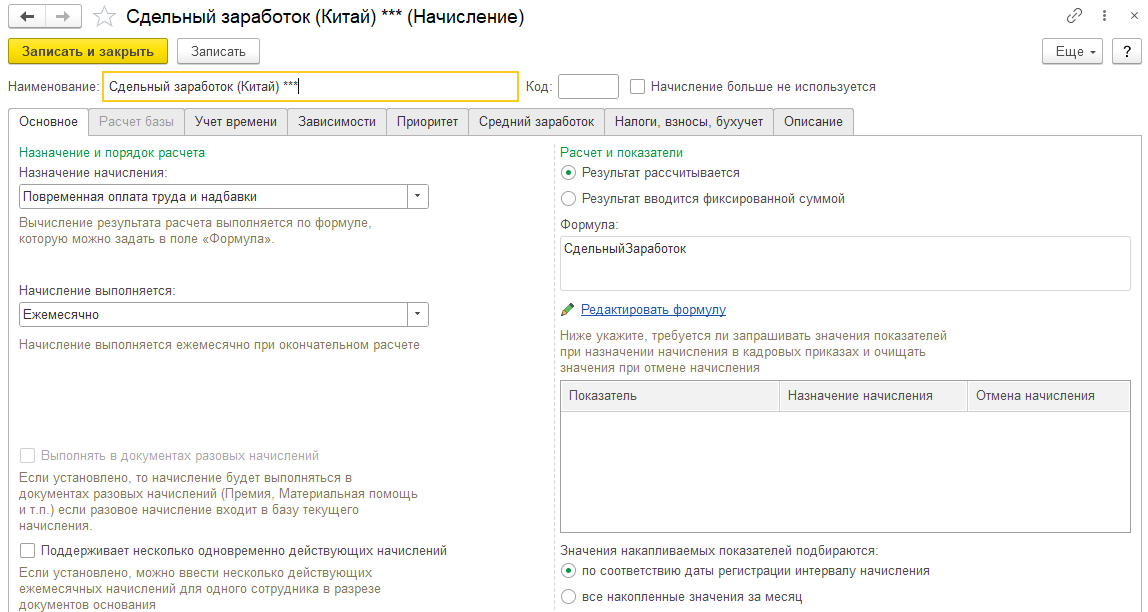This screenshot has height=612, width=1148.
Task: Open the Налоги, взносы, бухучет tab
Action: (x=689, y=122)
